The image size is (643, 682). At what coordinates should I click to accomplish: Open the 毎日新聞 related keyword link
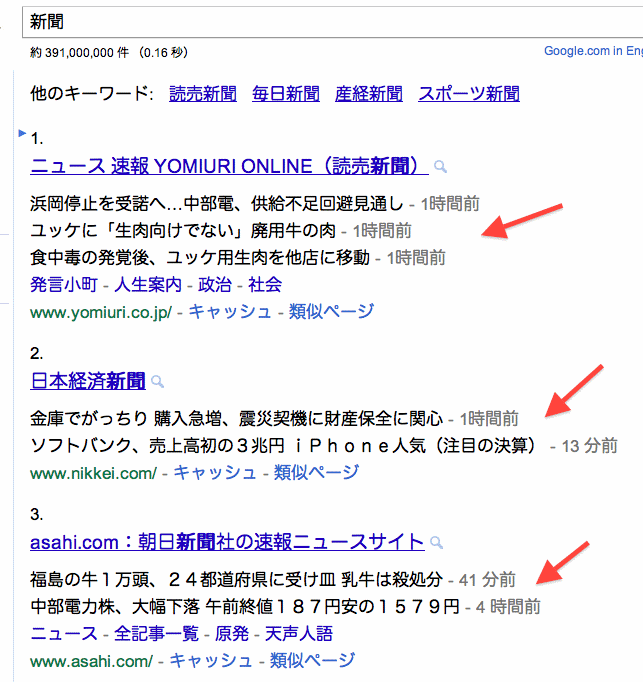coord(286,94)
